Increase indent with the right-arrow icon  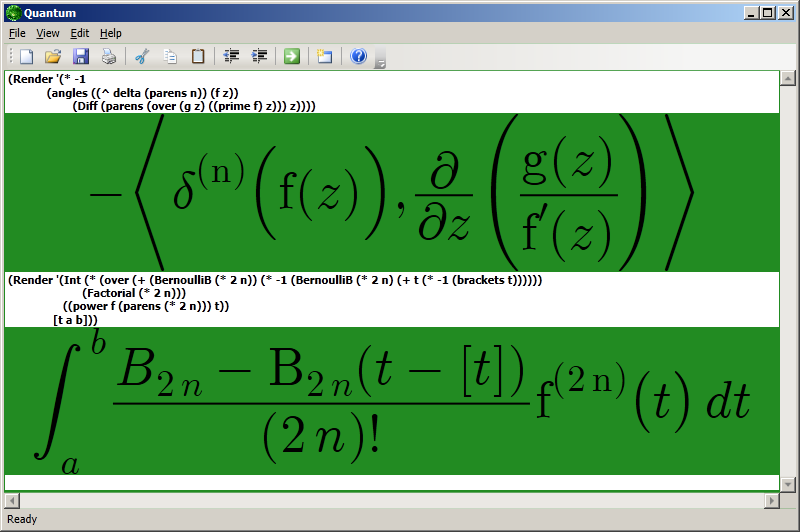(259, 56)
